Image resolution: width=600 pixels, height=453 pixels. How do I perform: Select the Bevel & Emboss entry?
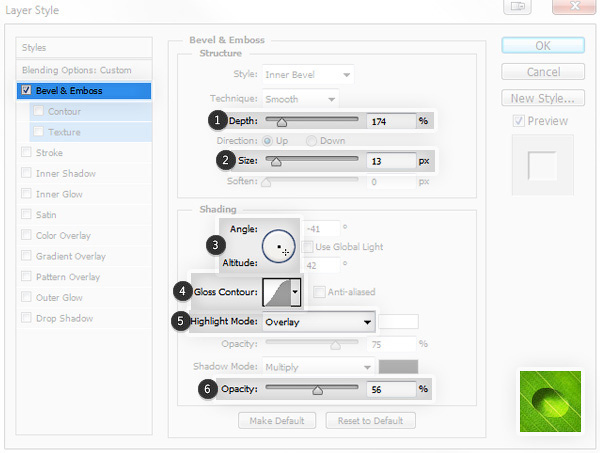click(x=84, y=91)
